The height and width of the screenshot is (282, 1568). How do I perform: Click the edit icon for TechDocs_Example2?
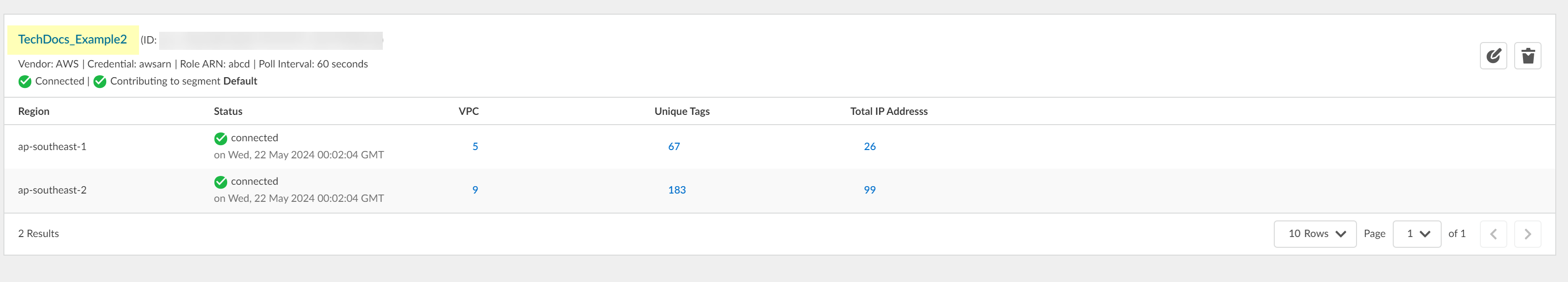point(1493,56)
